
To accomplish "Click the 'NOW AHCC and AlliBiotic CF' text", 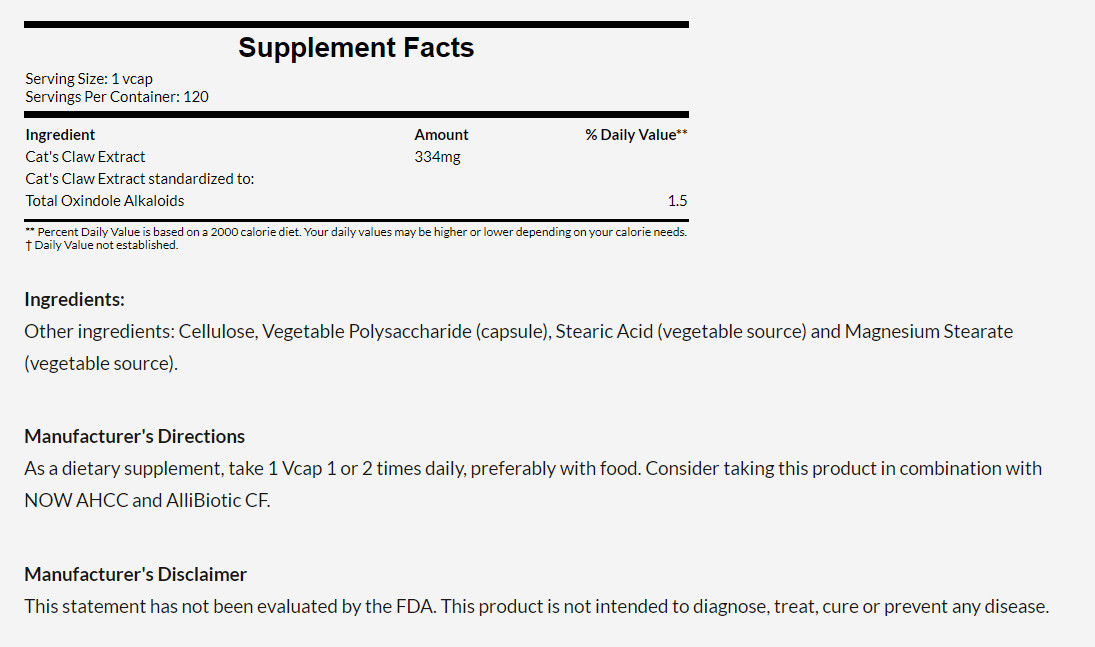I will point(147,500).
